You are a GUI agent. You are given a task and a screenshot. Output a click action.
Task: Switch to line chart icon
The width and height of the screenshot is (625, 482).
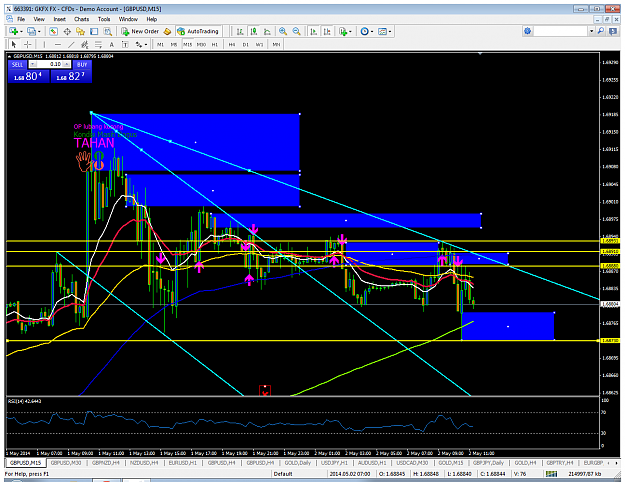tap(267, 31)
